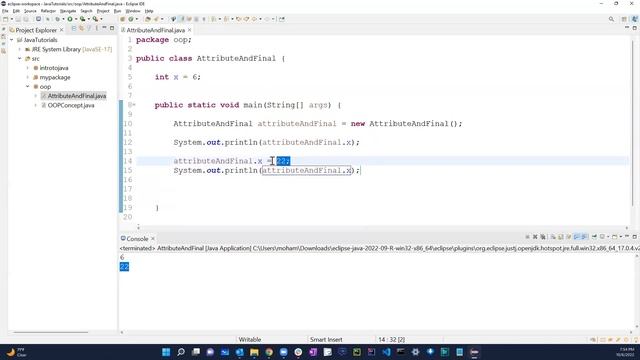Click the Open Perspective icon
Viewport: 640px width, 360px height.
tap(624, 19)
